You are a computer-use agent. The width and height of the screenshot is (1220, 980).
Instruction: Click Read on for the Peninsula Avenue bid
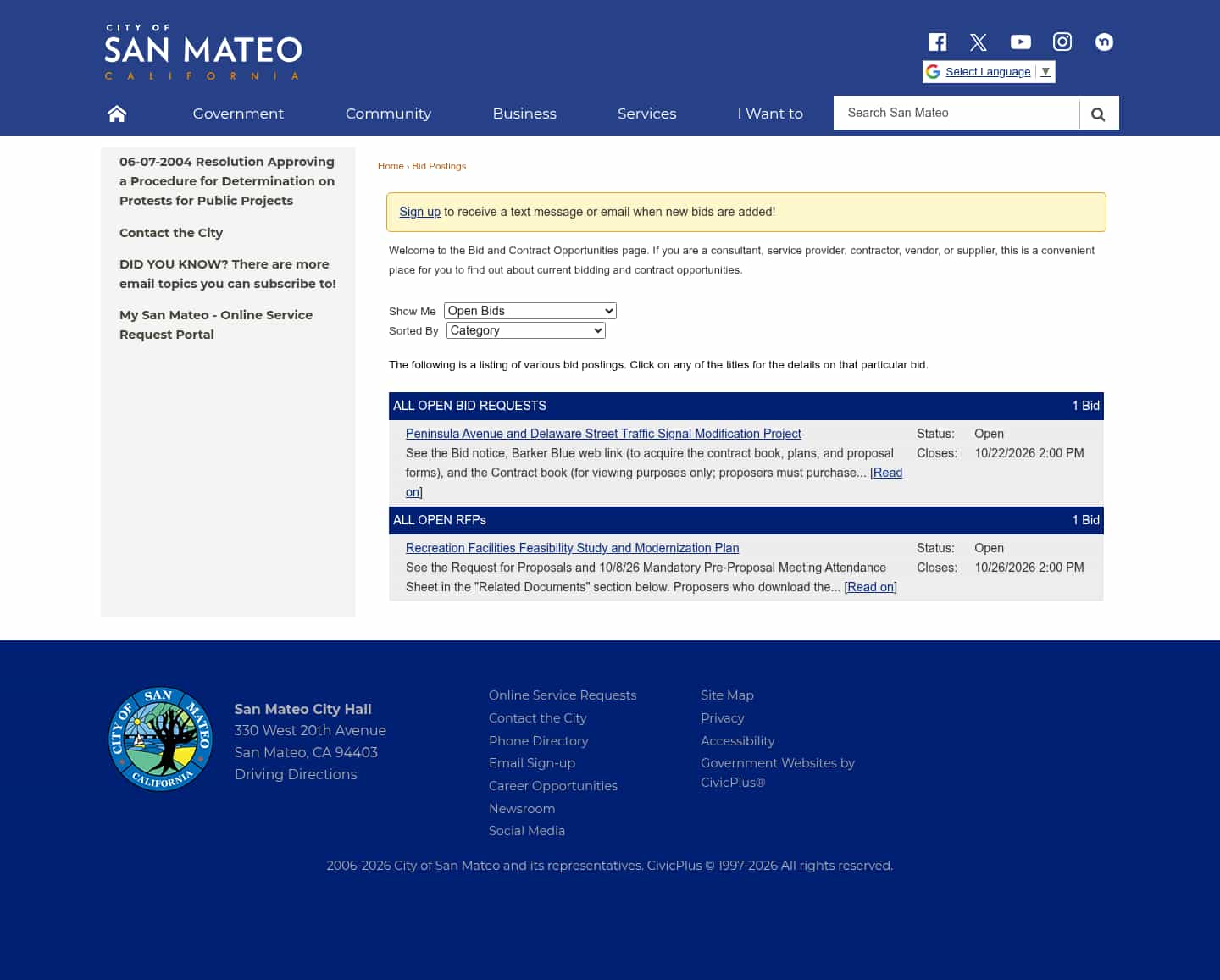pos(888,473)
